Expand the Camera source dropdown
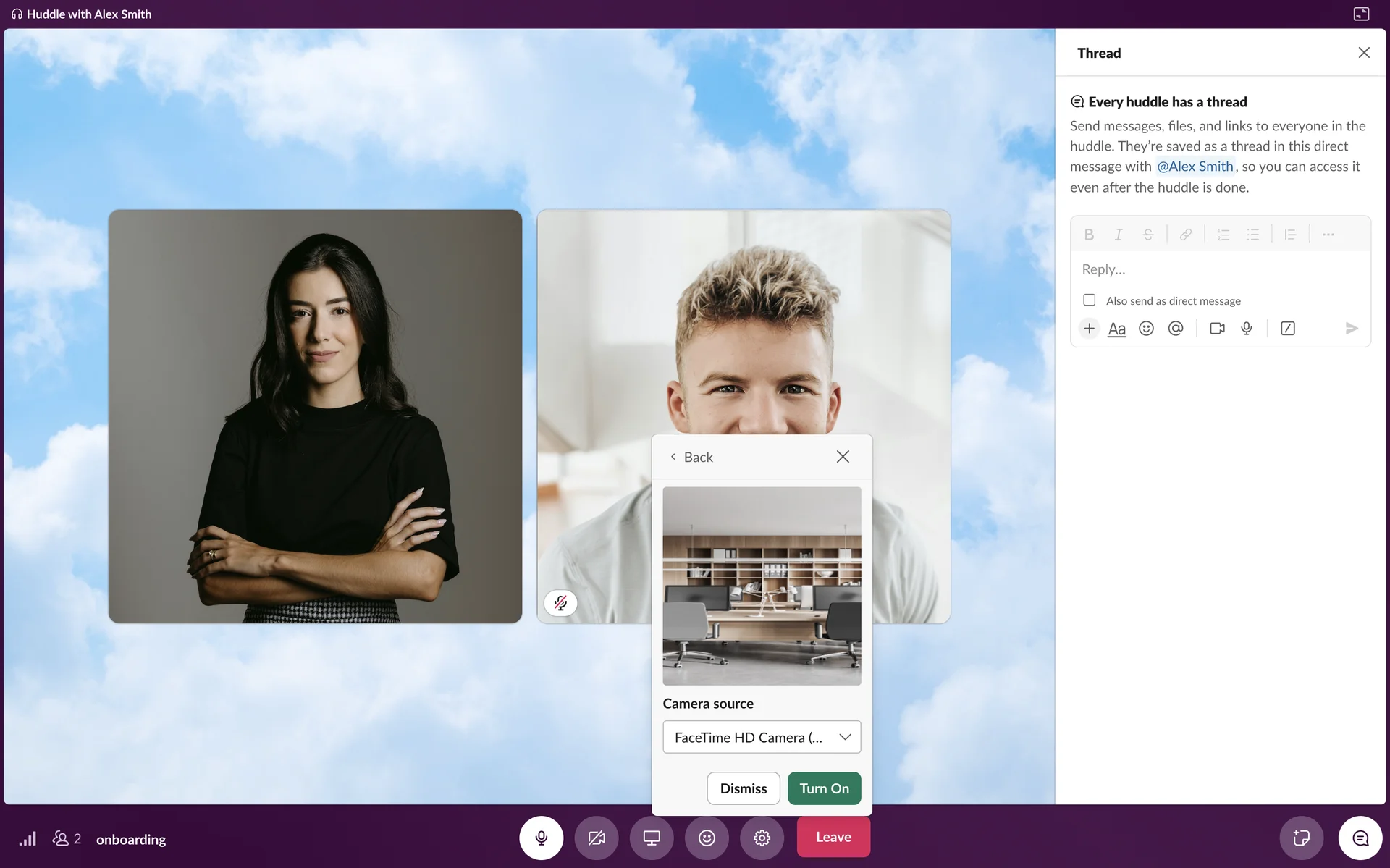Viewport: 1390px width, 868px height. 762,737
